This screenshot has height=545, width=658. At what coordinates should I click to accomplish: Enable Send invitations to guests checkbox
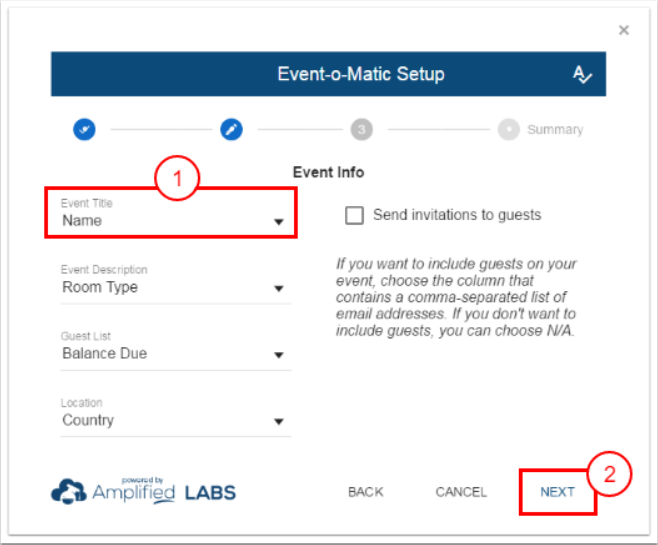(353, 215)
